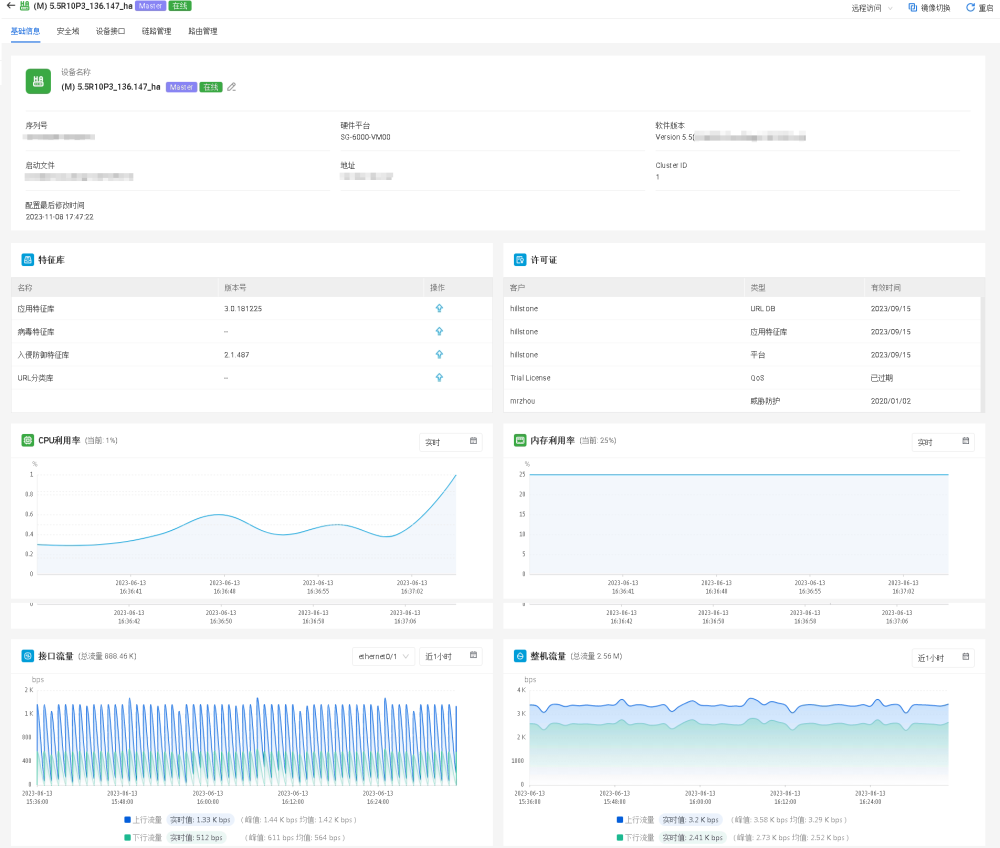
Task: Switch to the 路由管理 tab
Action: [x=203, y=31]
